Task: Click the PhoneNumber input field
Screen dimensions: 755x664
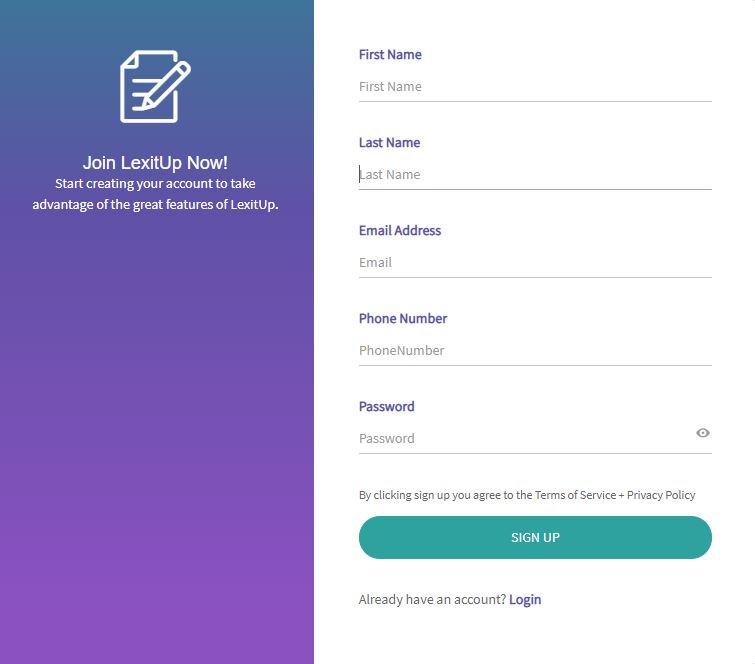Action: [x=535, y=351]
